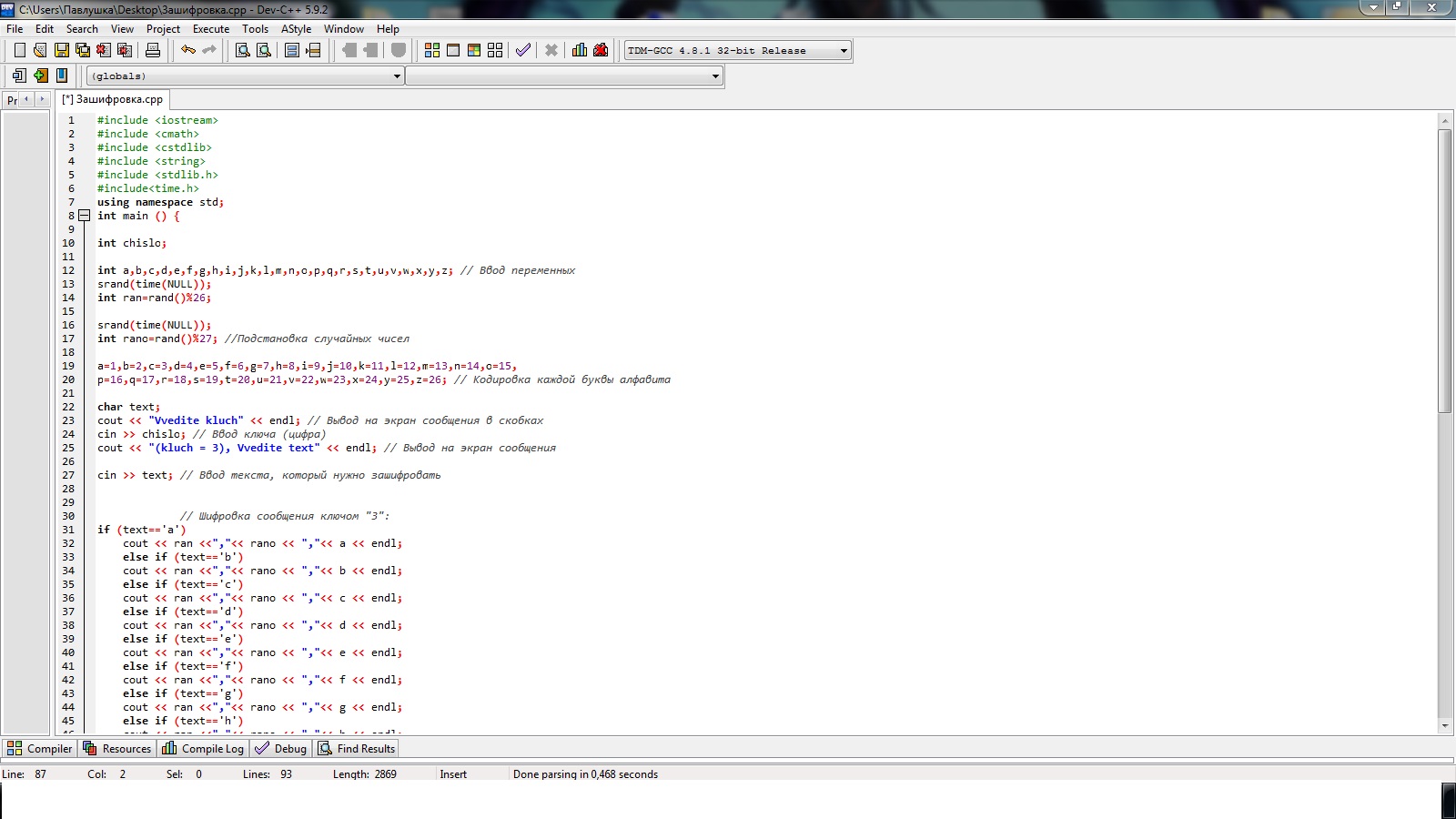
Task: Click right arrow of the side panel tabs
Action: point(41,99)
